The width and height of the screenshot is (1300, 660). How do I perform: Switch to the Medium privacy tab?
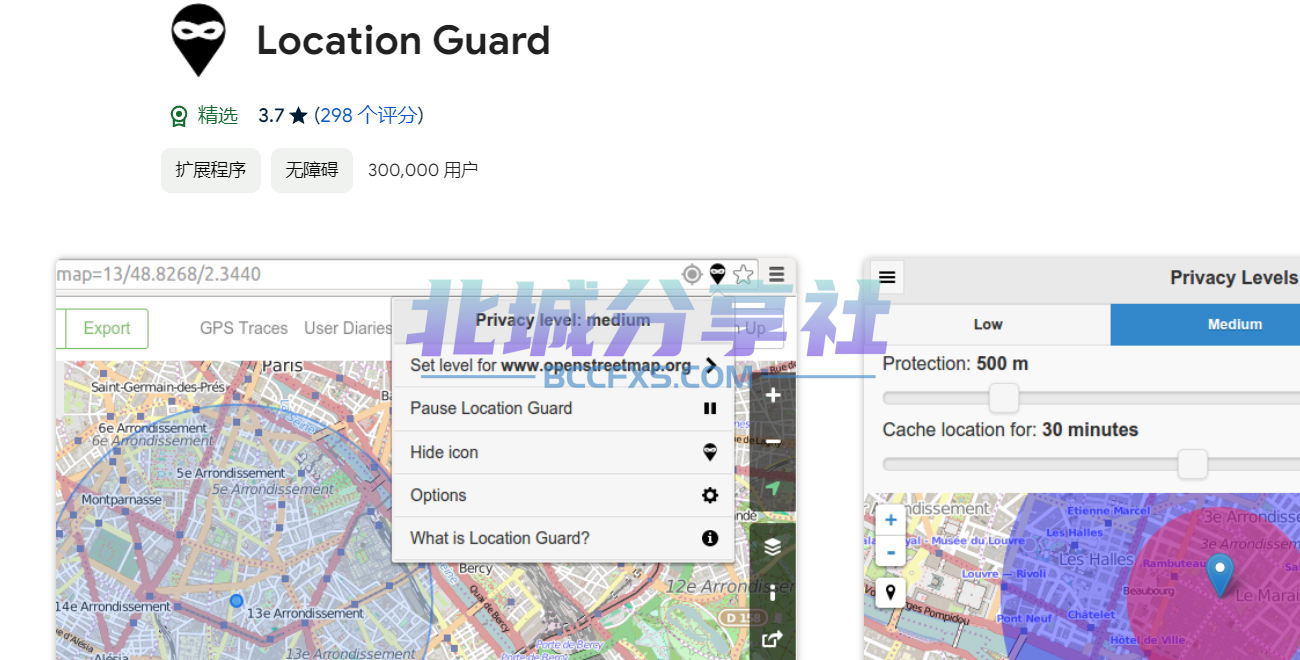[x=1205, y=324]
